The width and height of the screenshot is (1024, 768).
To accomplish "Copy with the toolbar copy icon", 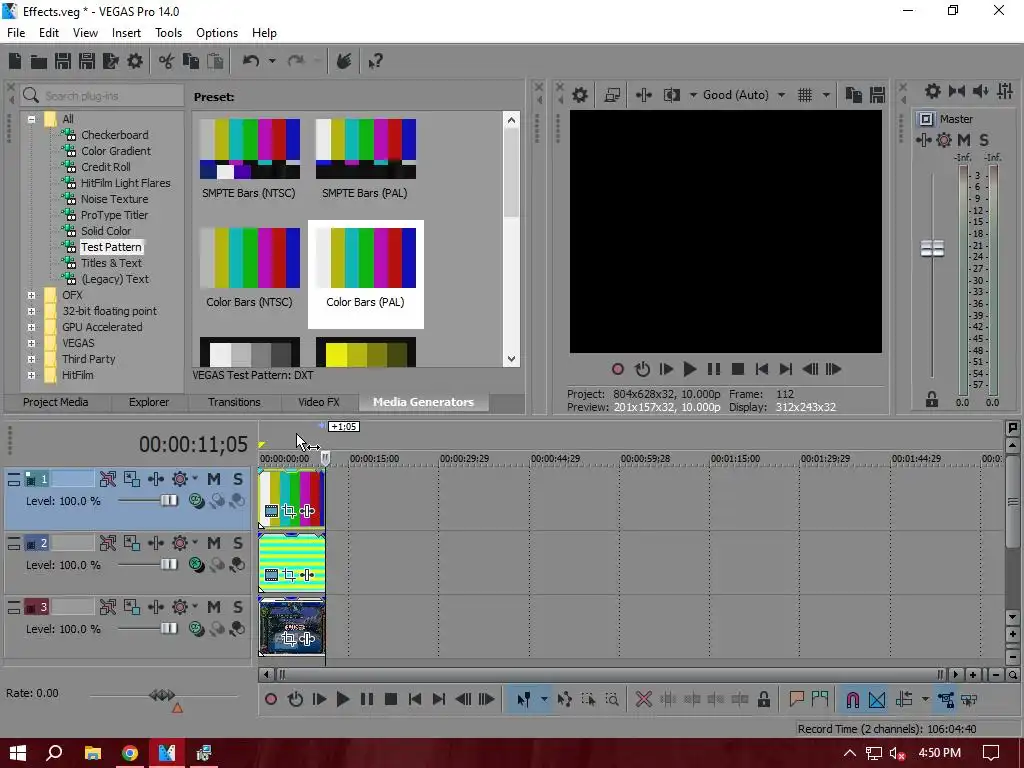I will pos(191,61).
